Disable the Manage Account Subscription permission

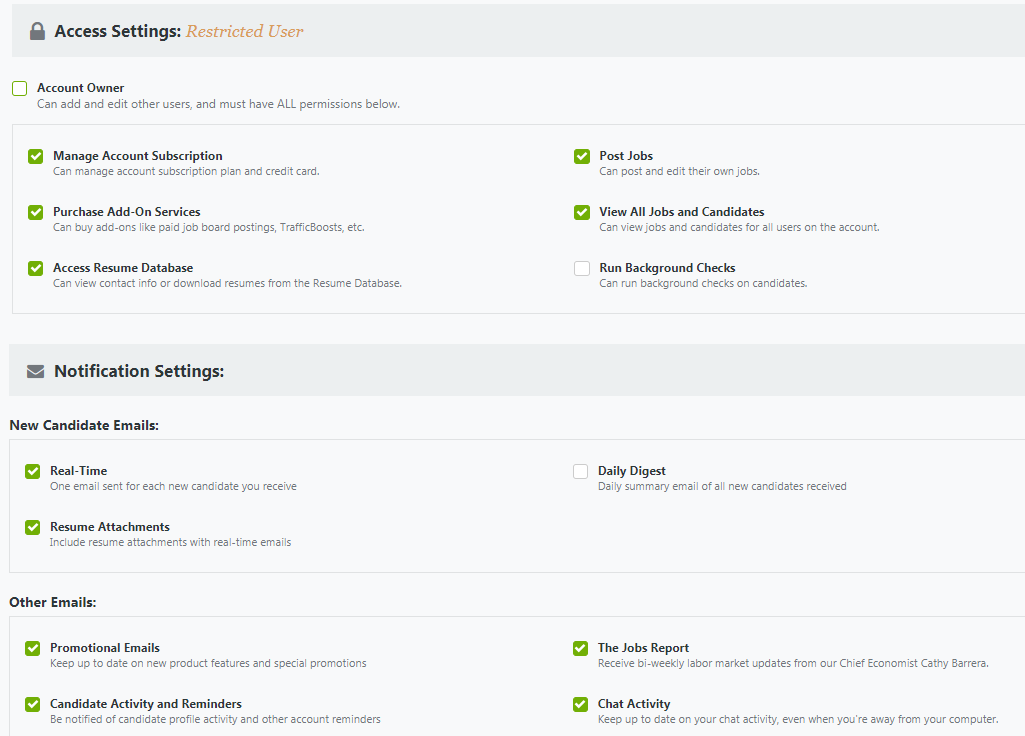(35, 156)
